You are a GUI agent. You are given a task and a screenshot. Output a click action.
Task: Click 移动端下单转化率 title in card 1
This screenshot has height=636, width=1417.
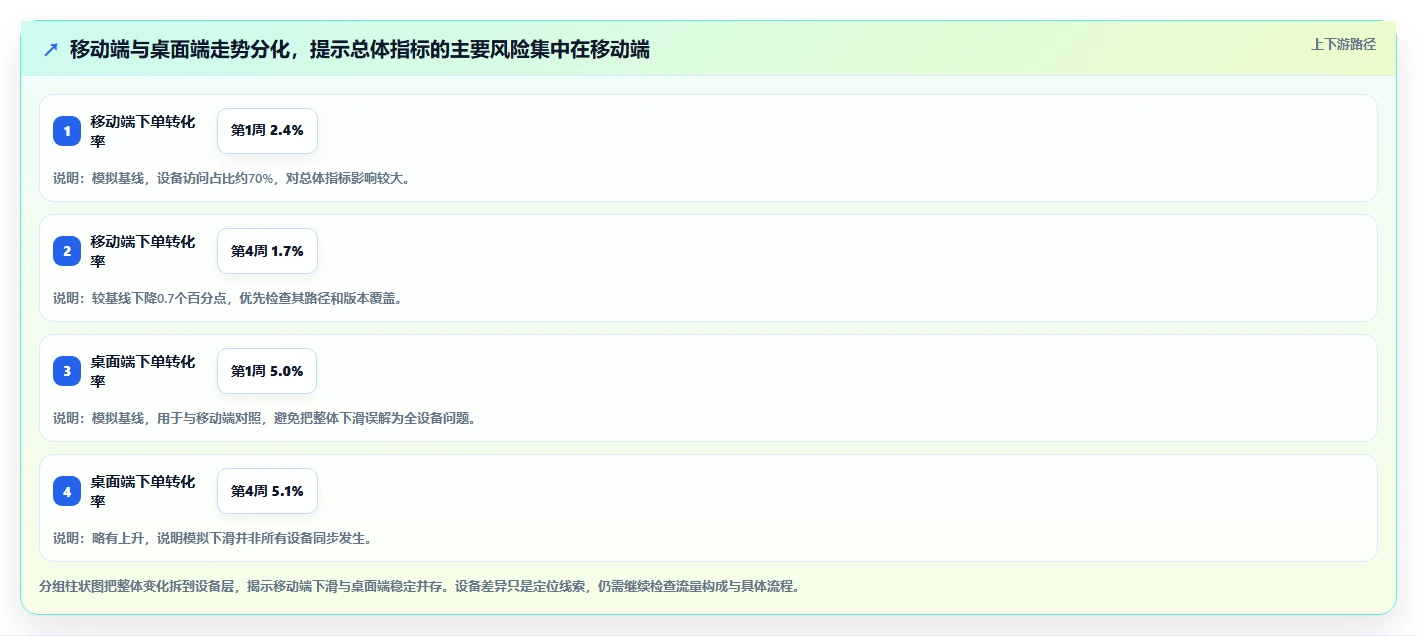tap(143, 131)
